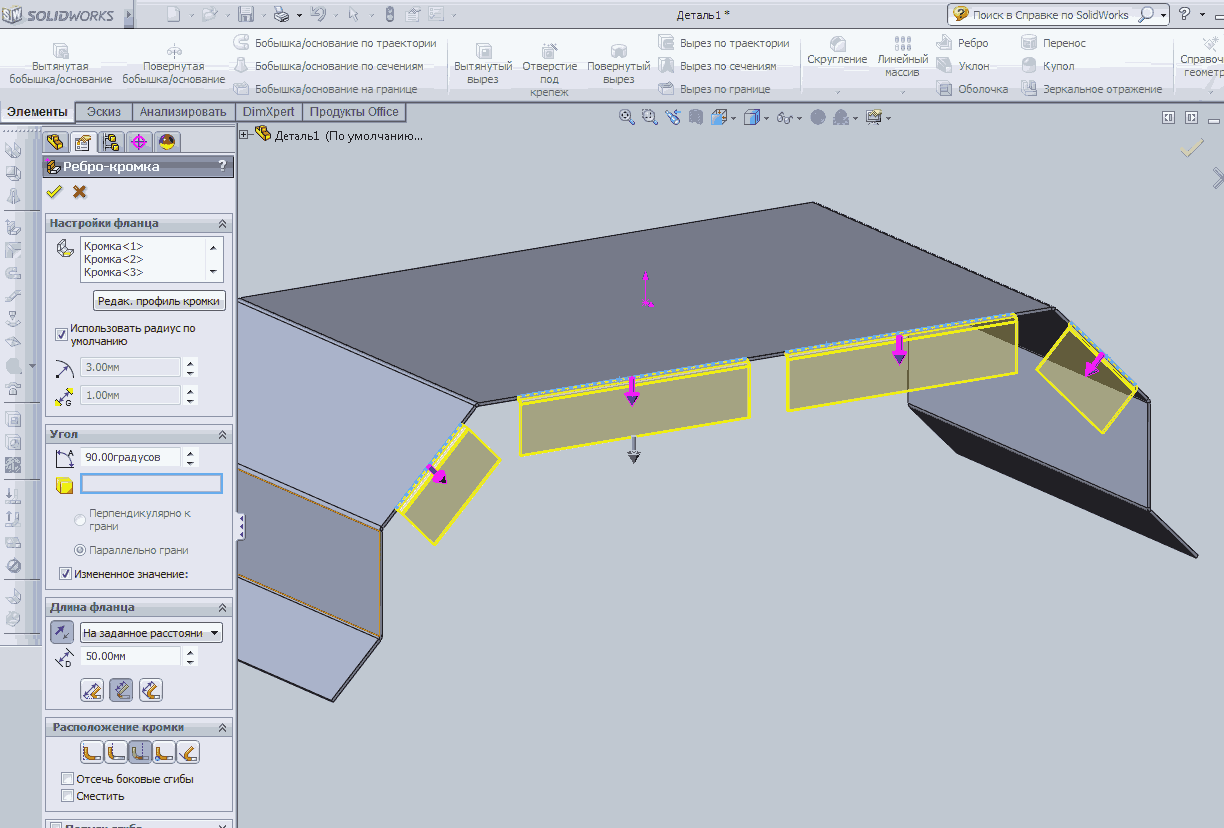Expand the SolidWorks logo menu arrow
Screen dimensions: 1224x828
pyautogui.click(x=129, y=15)
